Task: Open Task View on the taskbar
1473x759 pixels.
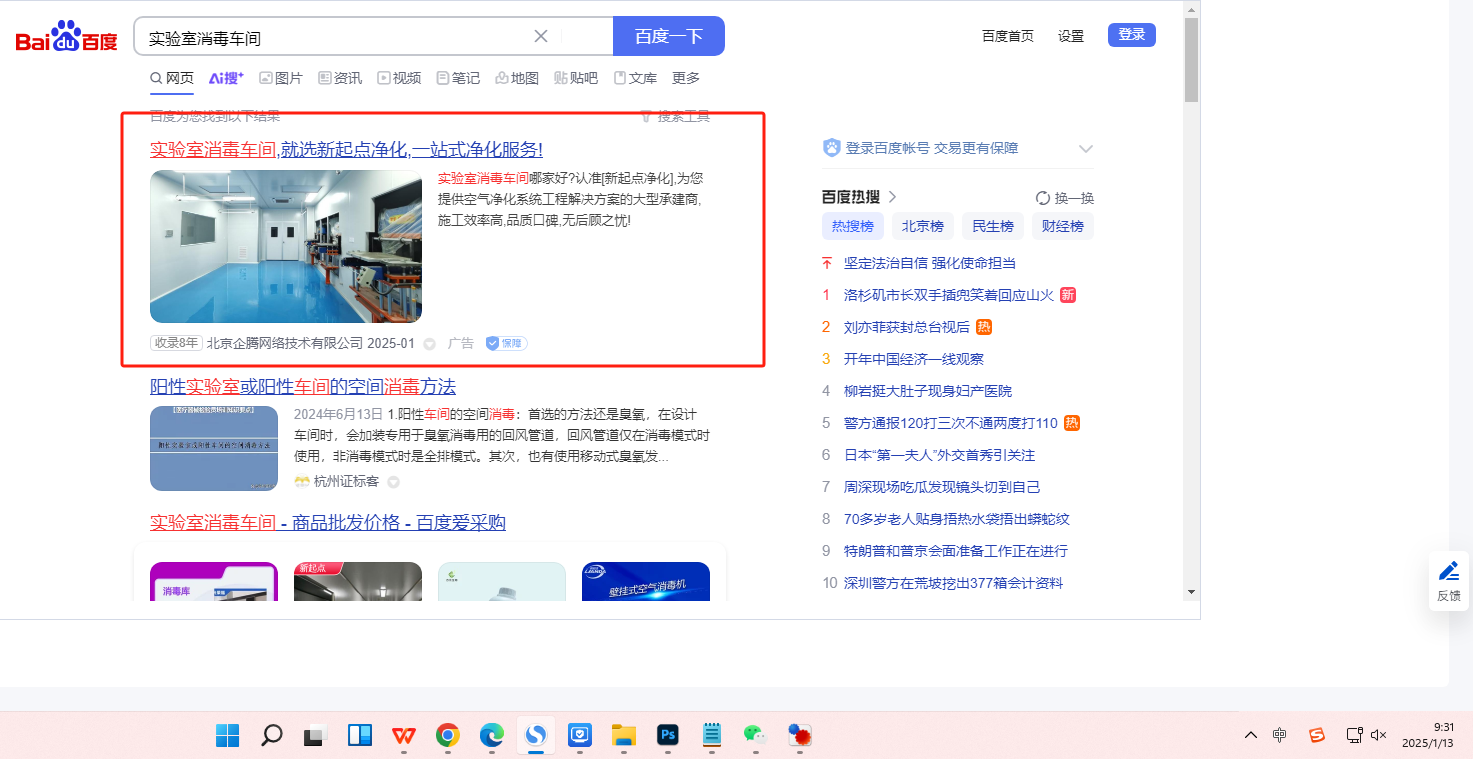Action: click(x=316, y=736)
